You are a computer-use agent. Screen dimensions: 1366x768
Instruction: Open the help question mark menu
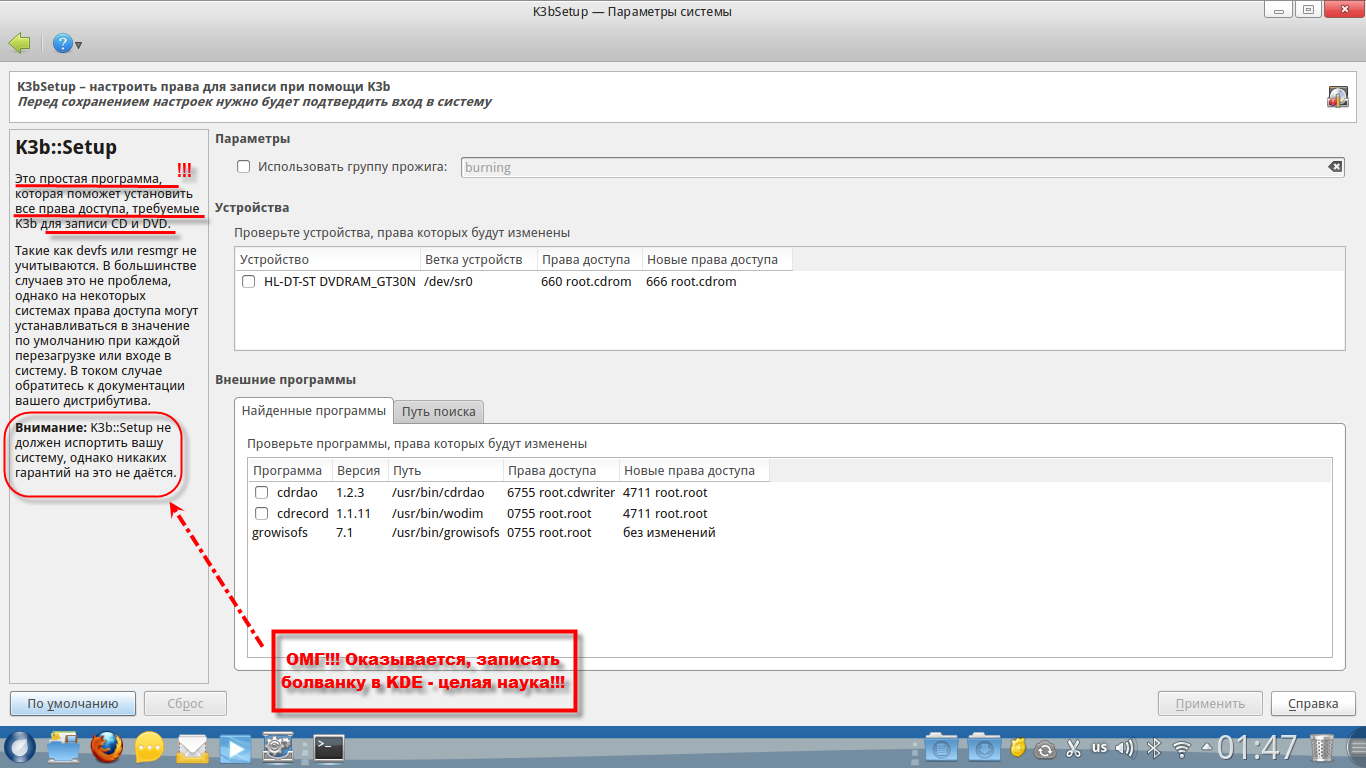click(67, 44)
